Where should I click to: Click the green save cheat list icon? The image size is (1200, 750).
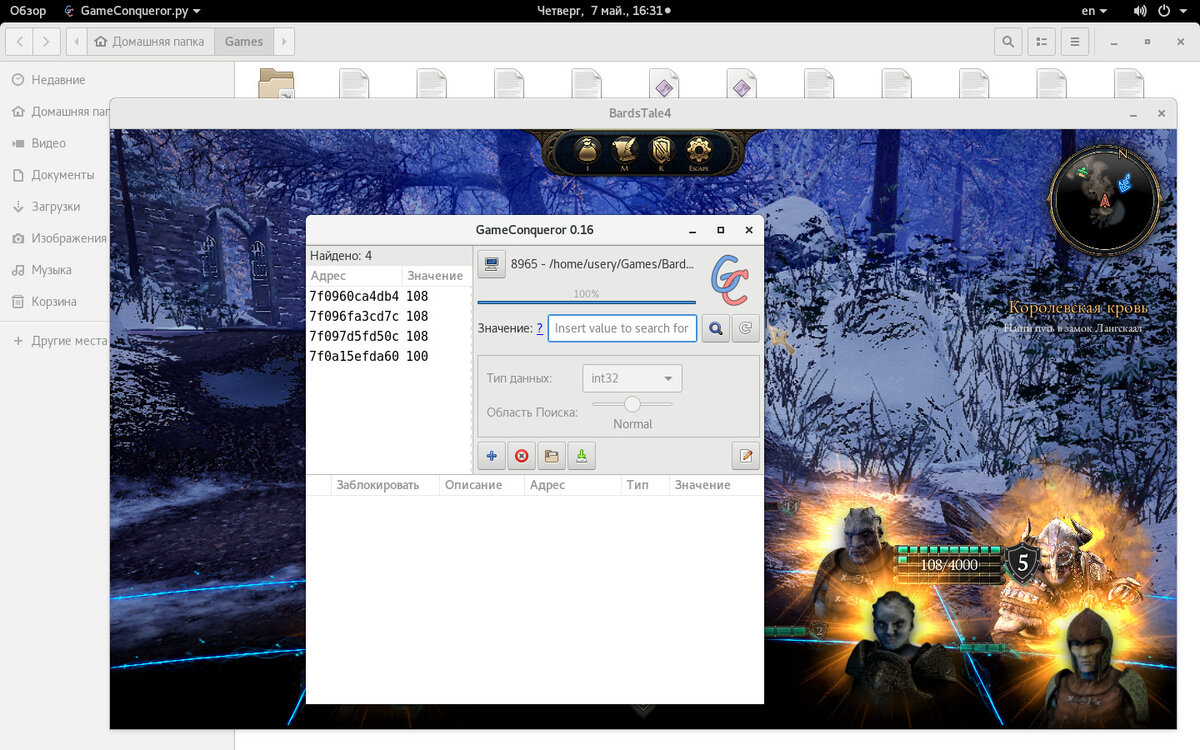(581, 456)
